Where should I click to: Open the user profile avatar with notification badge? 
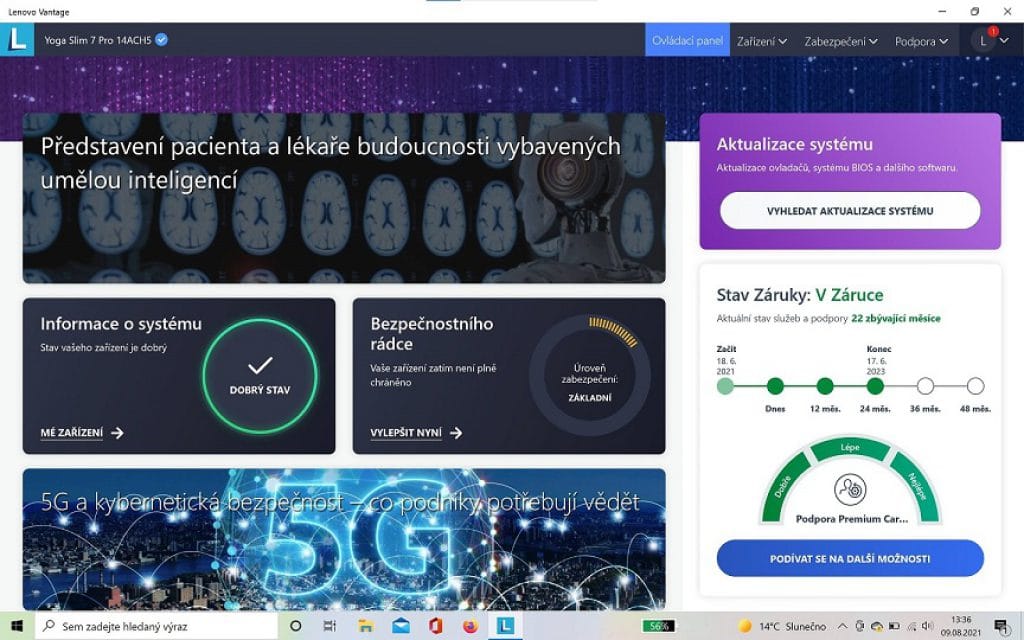983,40
